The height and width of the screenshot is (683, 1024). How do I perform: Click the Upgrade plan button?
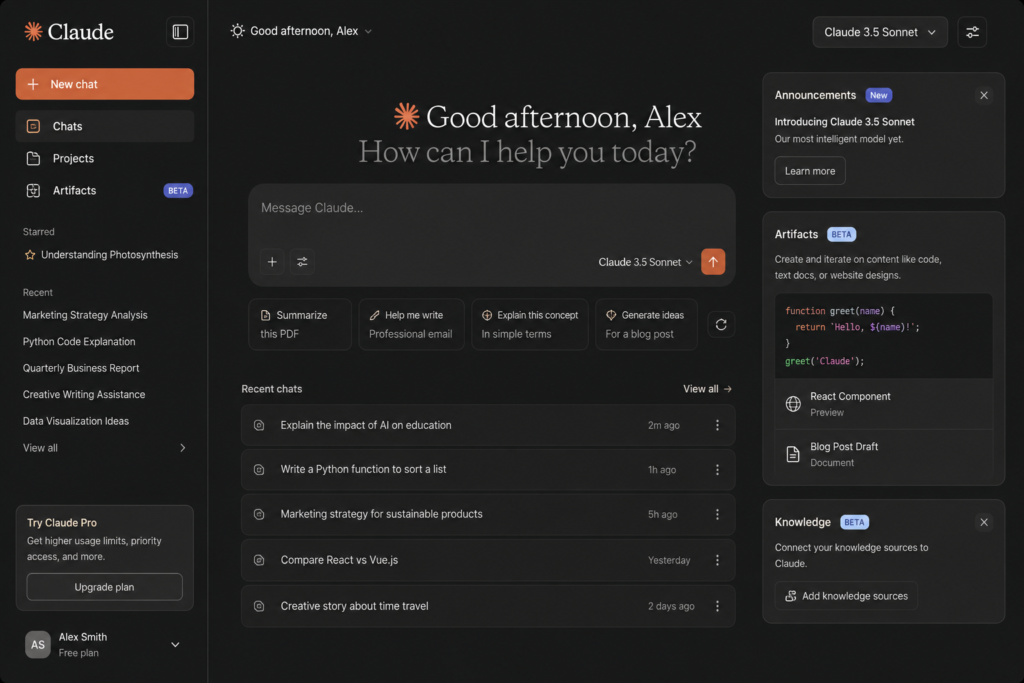pyautogui.click(x=104, y=587)
